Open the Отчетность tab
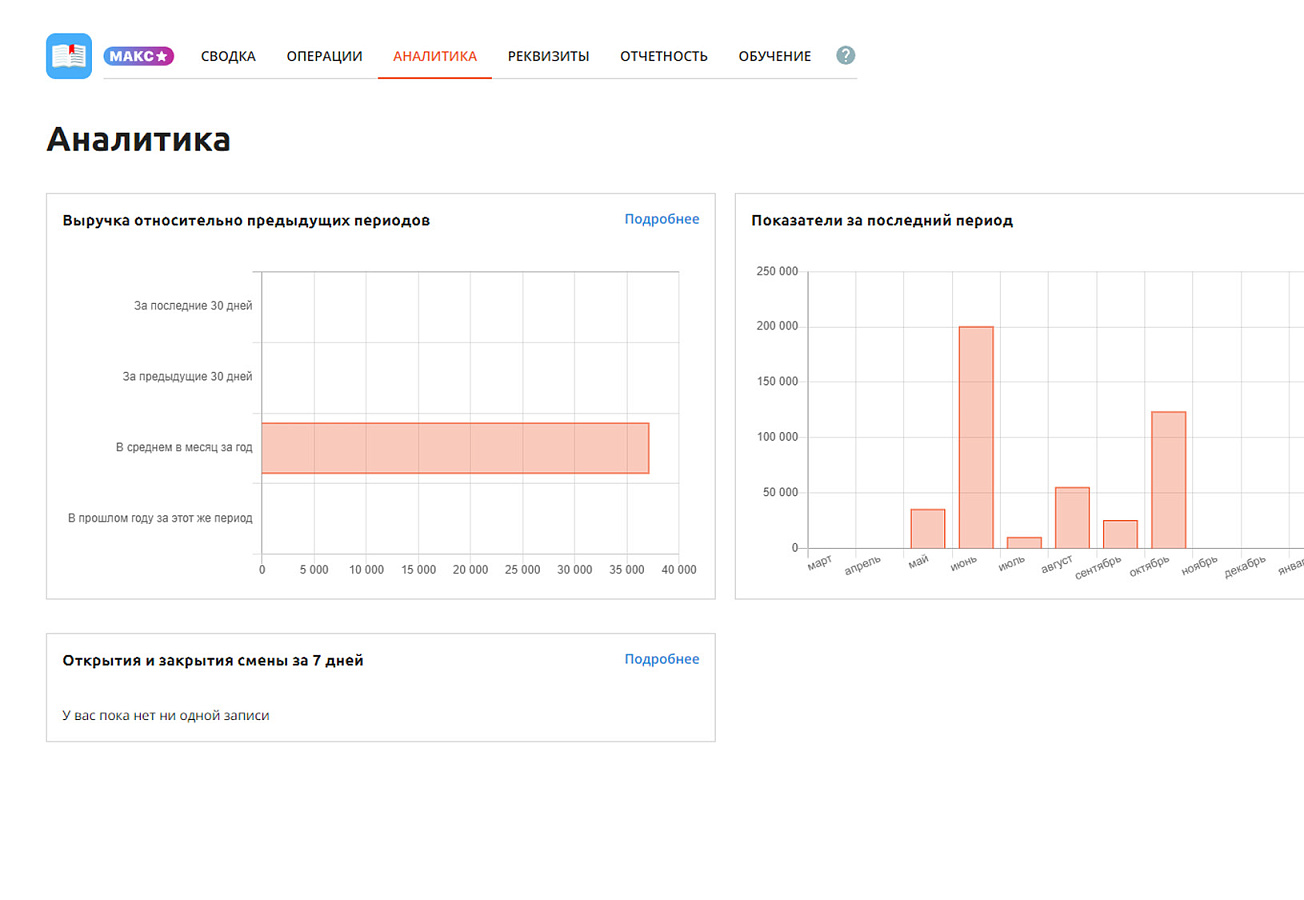1304x900 pixels. (x=664, y=56)
